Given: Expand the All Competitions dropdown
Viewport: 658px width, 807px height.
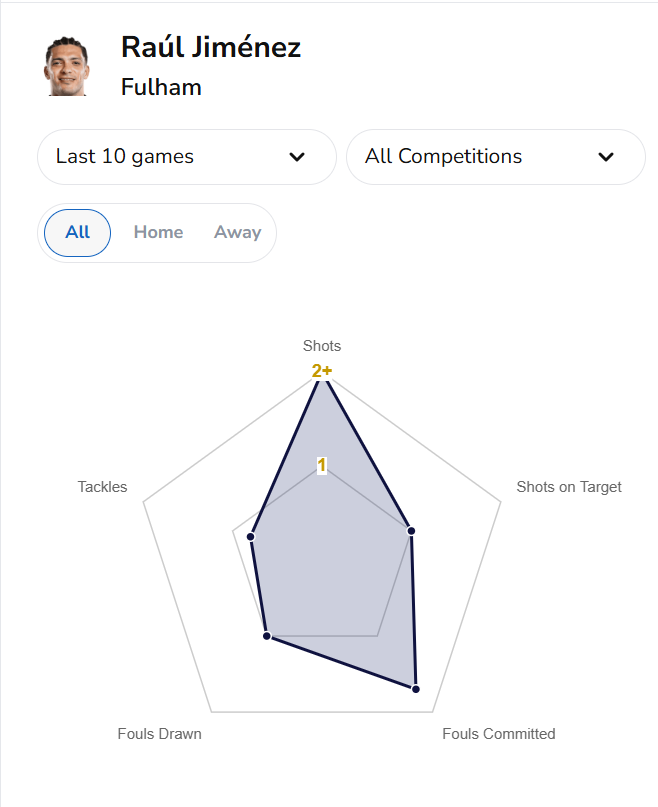Looking at the screenshot, I should point(495,157).
